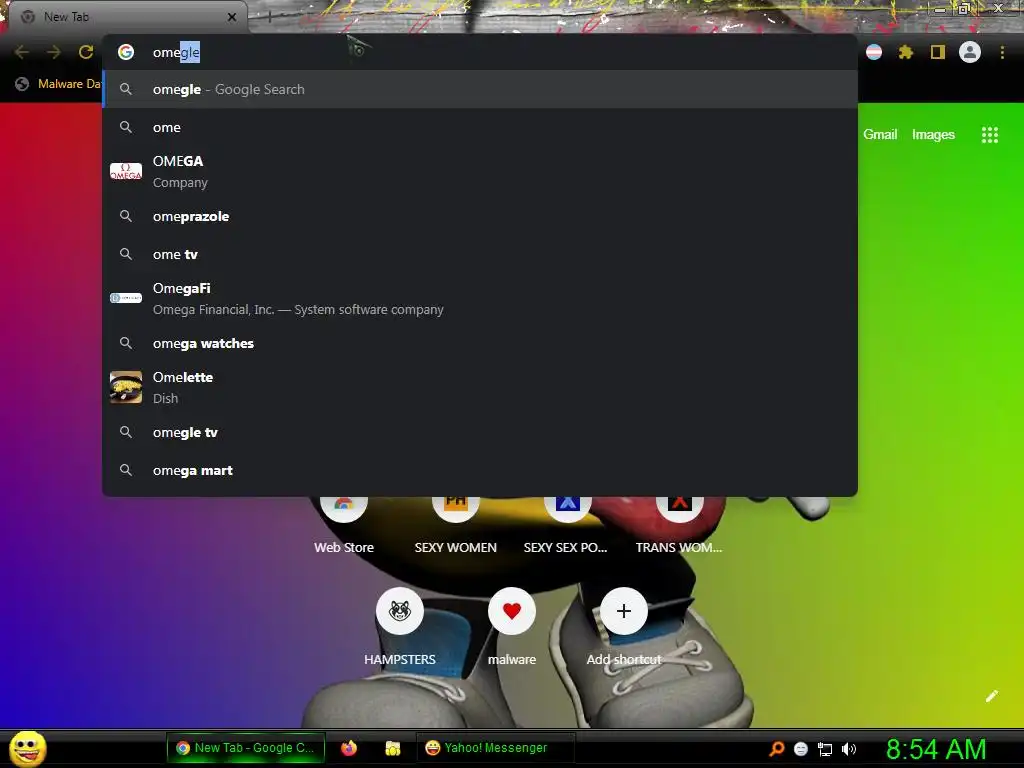Select the OmegaFi company suggestion

(480, 298)
